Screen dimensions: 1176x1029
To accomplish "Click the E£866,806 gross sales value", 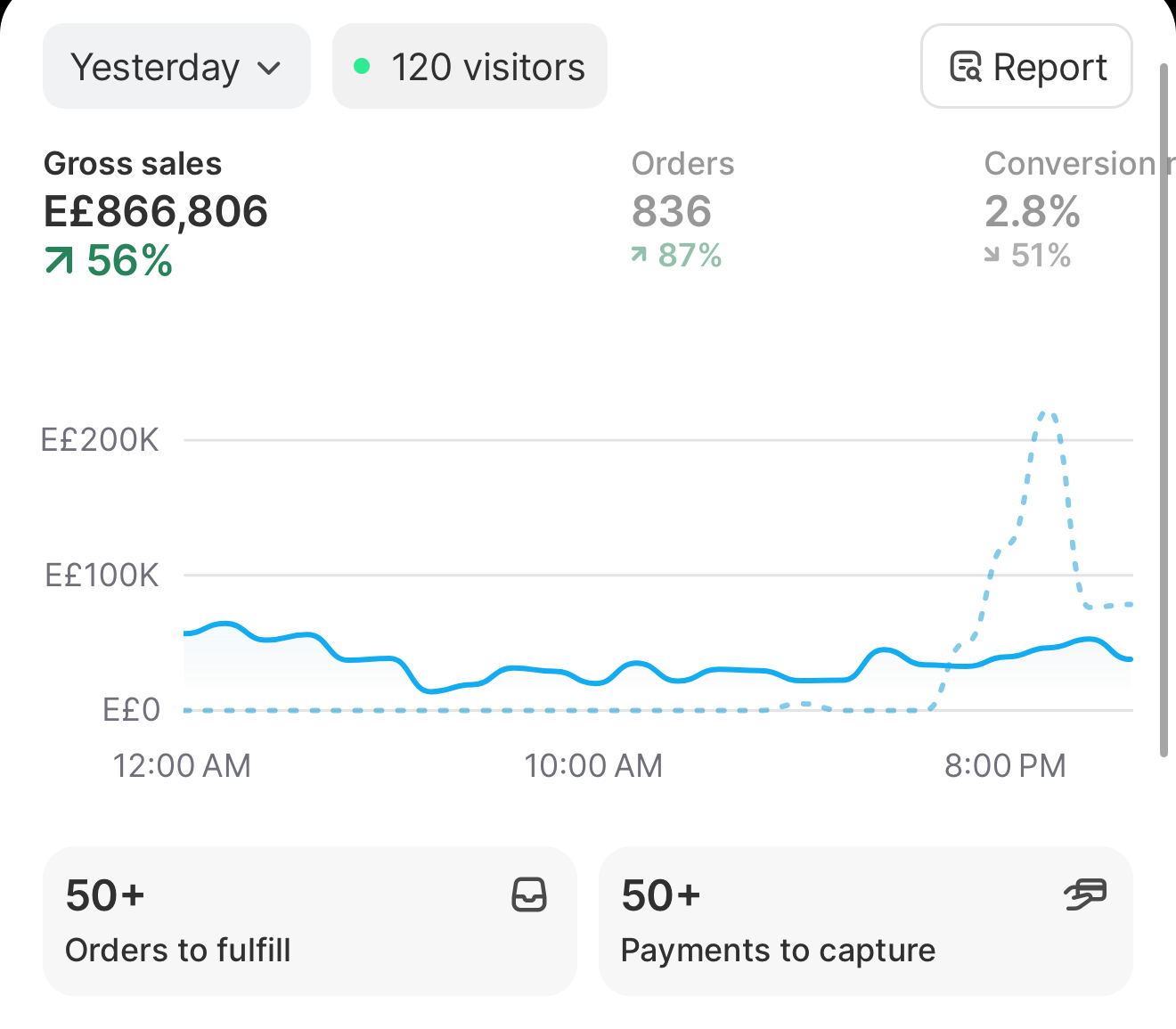I will pyautogui.click(x=156, y=211).
